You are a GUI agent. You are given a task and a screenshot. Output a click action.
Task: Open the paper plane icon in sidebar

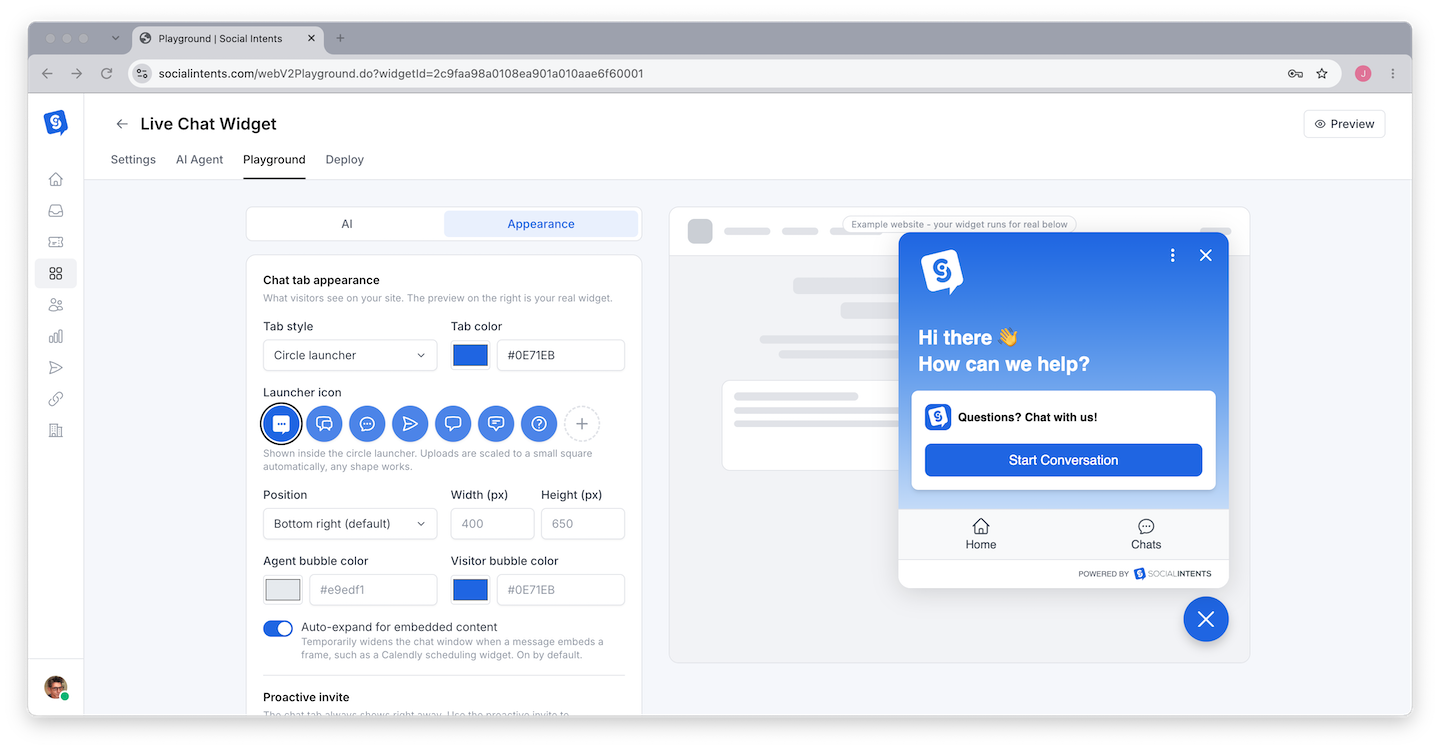point(56,368)
